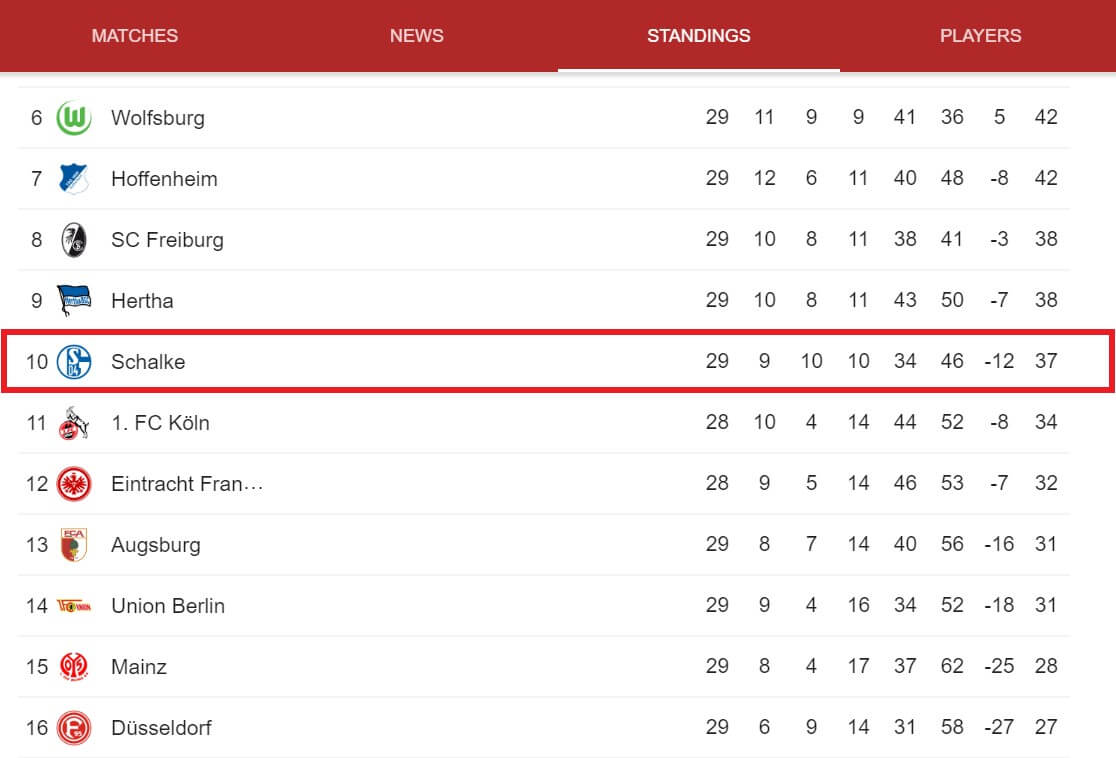Click Schalke's 37 points value
Screen dimensions: 1116x758
point(1046,361)
